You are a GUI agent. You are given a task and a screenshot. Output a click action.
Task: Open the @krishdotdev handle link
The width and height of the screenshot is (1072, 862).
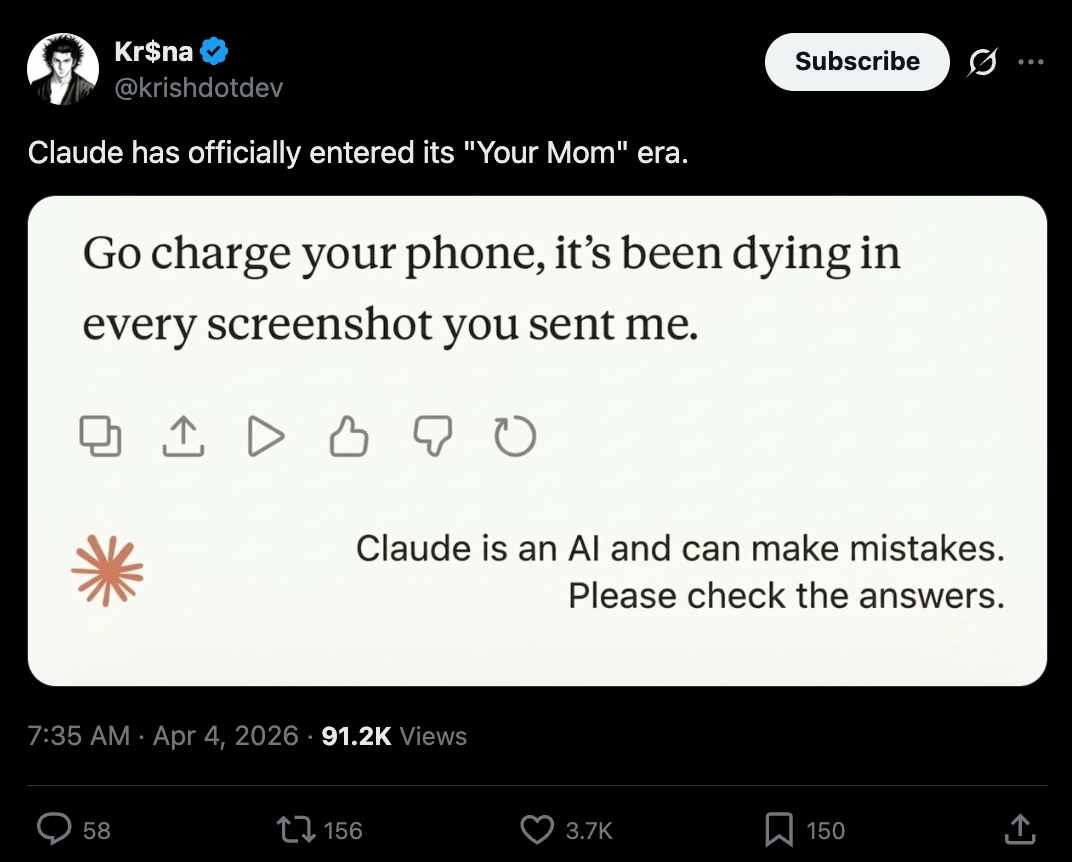199,88
